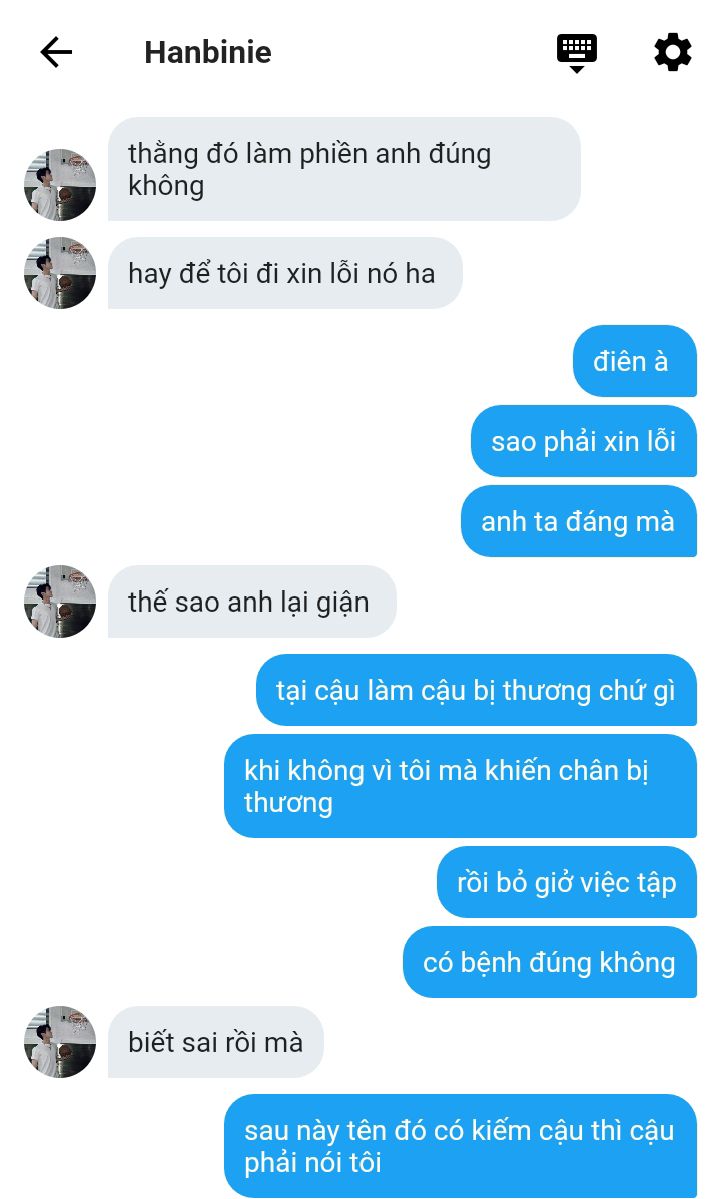Tap the Hanbinie chat title
This screenshot has width=720, height=1199.
pyautogui.click(x=208, y=53)
